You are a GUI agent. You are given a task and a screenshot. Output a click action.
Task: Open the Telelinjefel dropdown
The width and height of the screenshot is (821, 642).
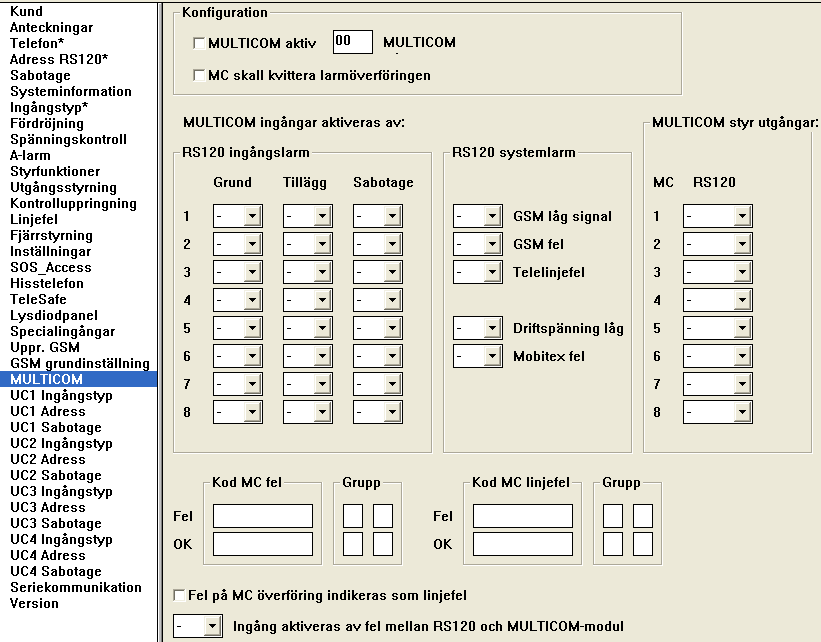pos(478,272)
